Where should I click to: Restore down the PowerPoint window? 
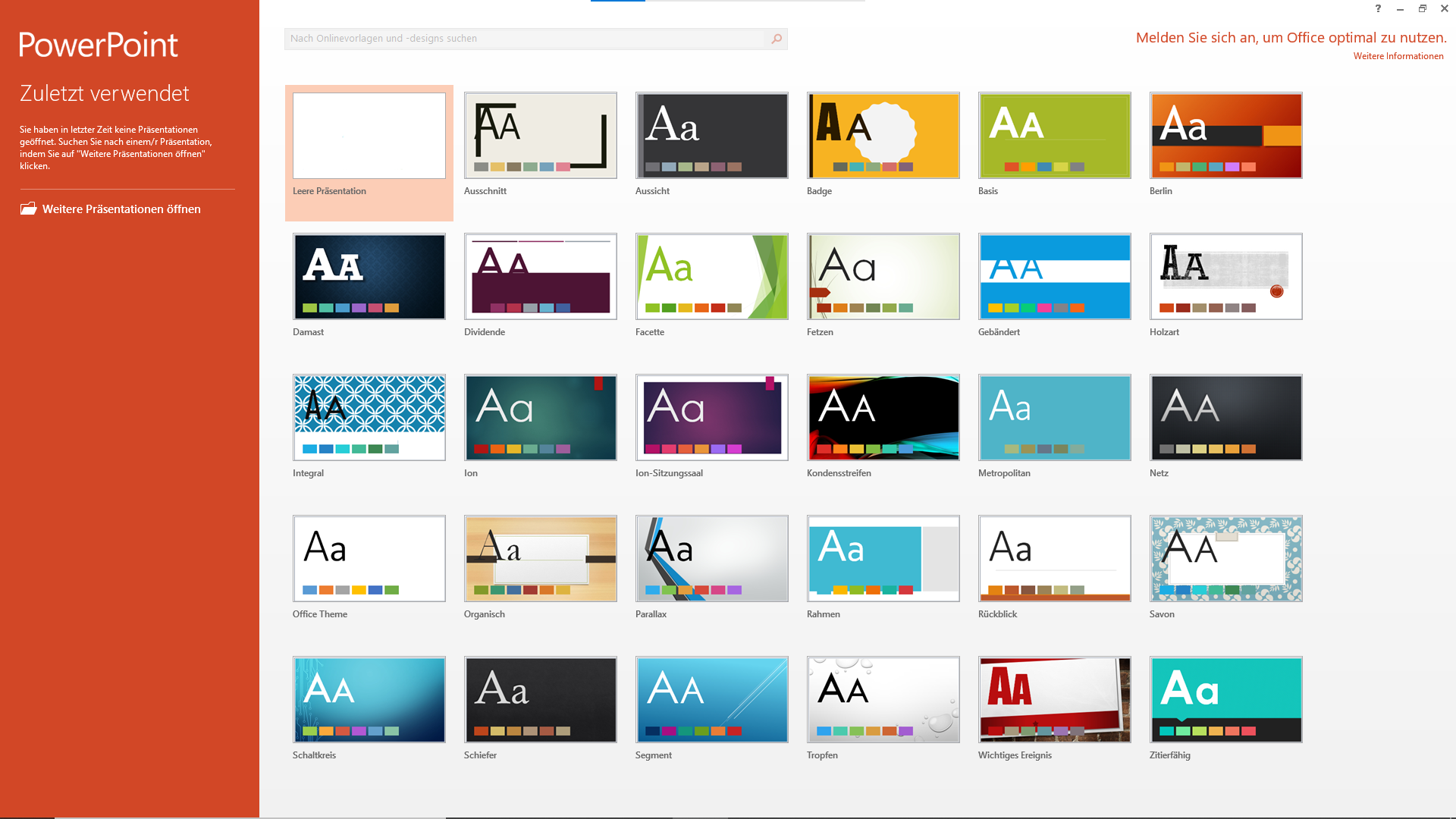click(x=1423, y=9)
